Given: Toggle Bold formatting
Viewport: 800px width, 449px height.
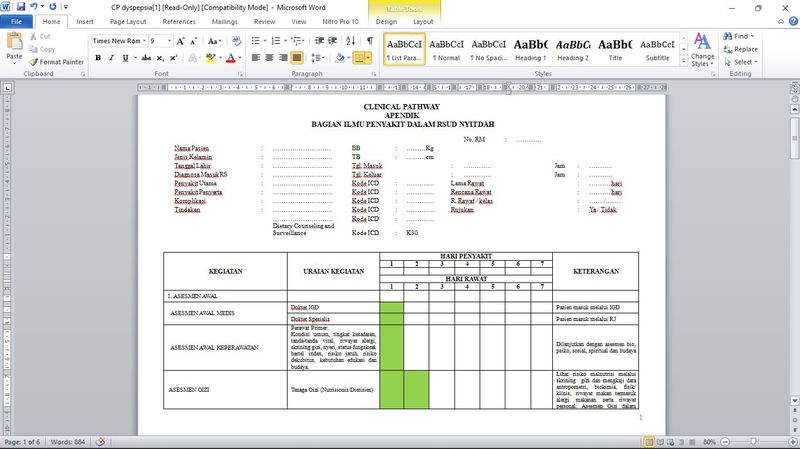Looking at the screenshot, I should [98, 58].
